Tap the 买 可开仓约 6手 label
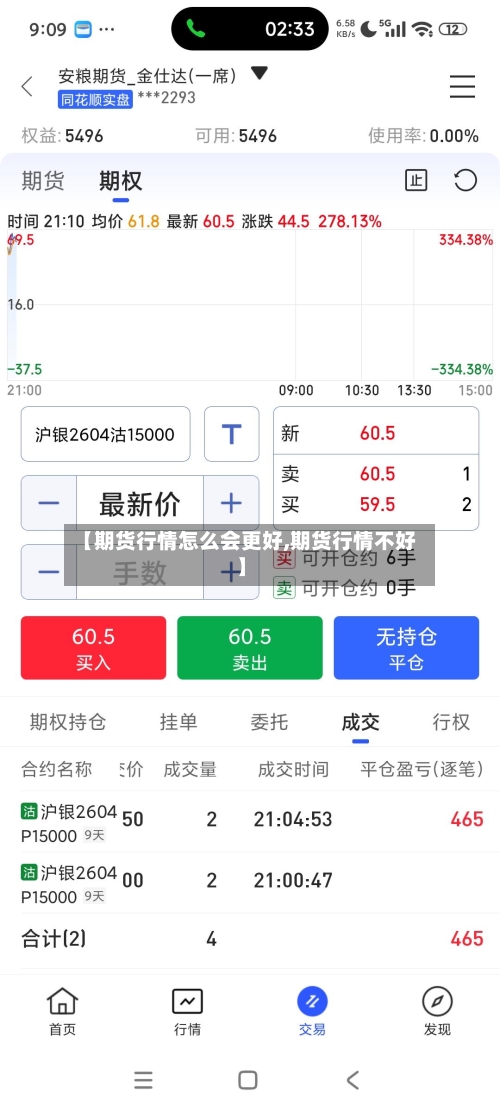Image resolution: width=500 pixels, height=1111 pixels. pyautogui.click(x=345, y=557)
